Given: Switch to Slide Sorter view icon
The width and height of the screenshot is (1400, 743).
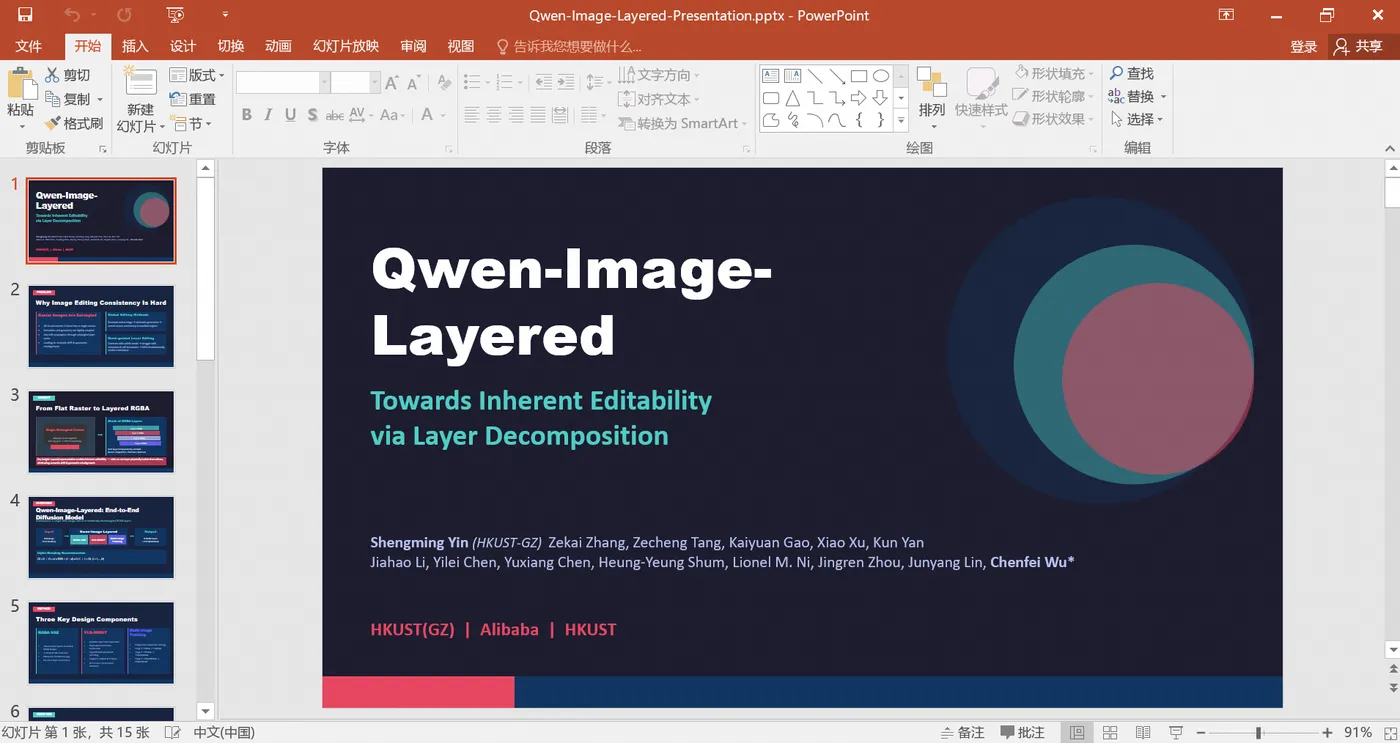Looking at the screenshot, I should pos(1109,733).
